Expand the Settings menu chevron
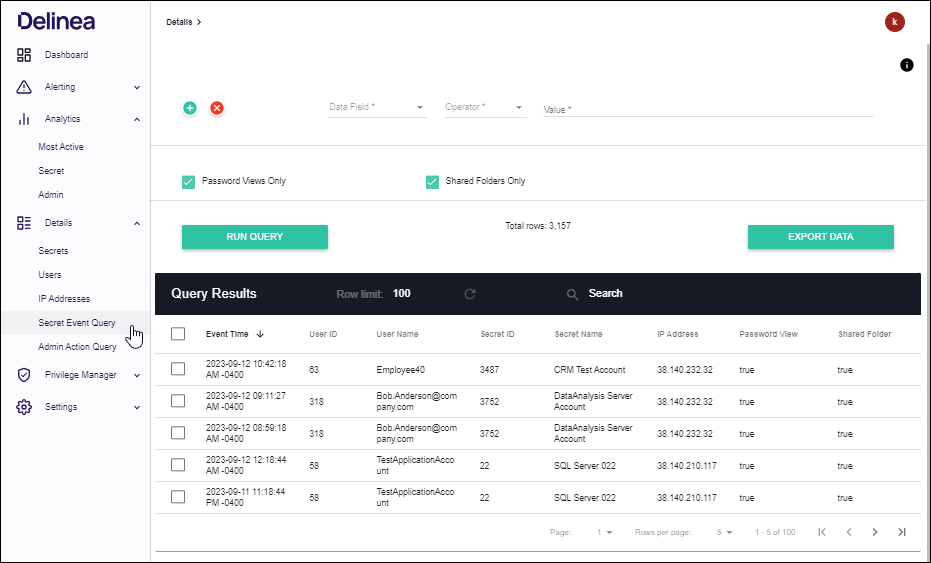The width and height of the screenshot is (931, 563). [137, 407]
